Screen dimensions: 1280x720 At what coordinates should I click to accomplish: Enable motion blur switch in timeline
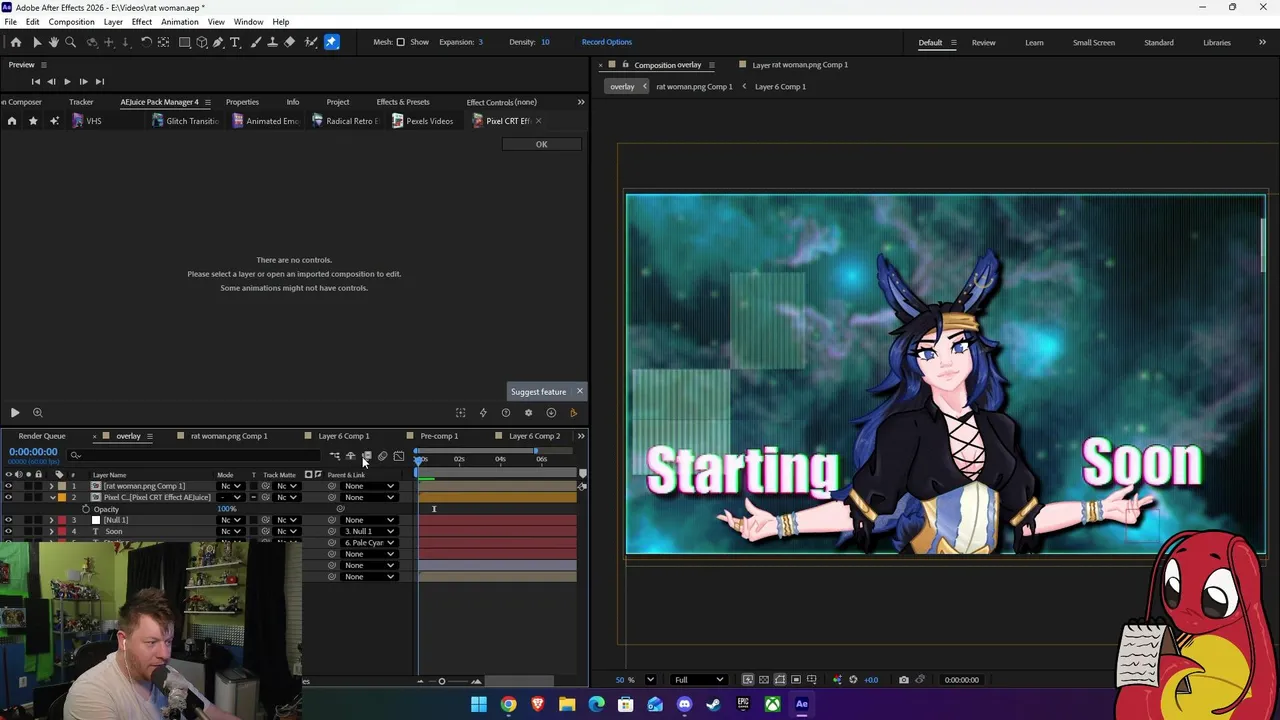(x=382, y=457)
